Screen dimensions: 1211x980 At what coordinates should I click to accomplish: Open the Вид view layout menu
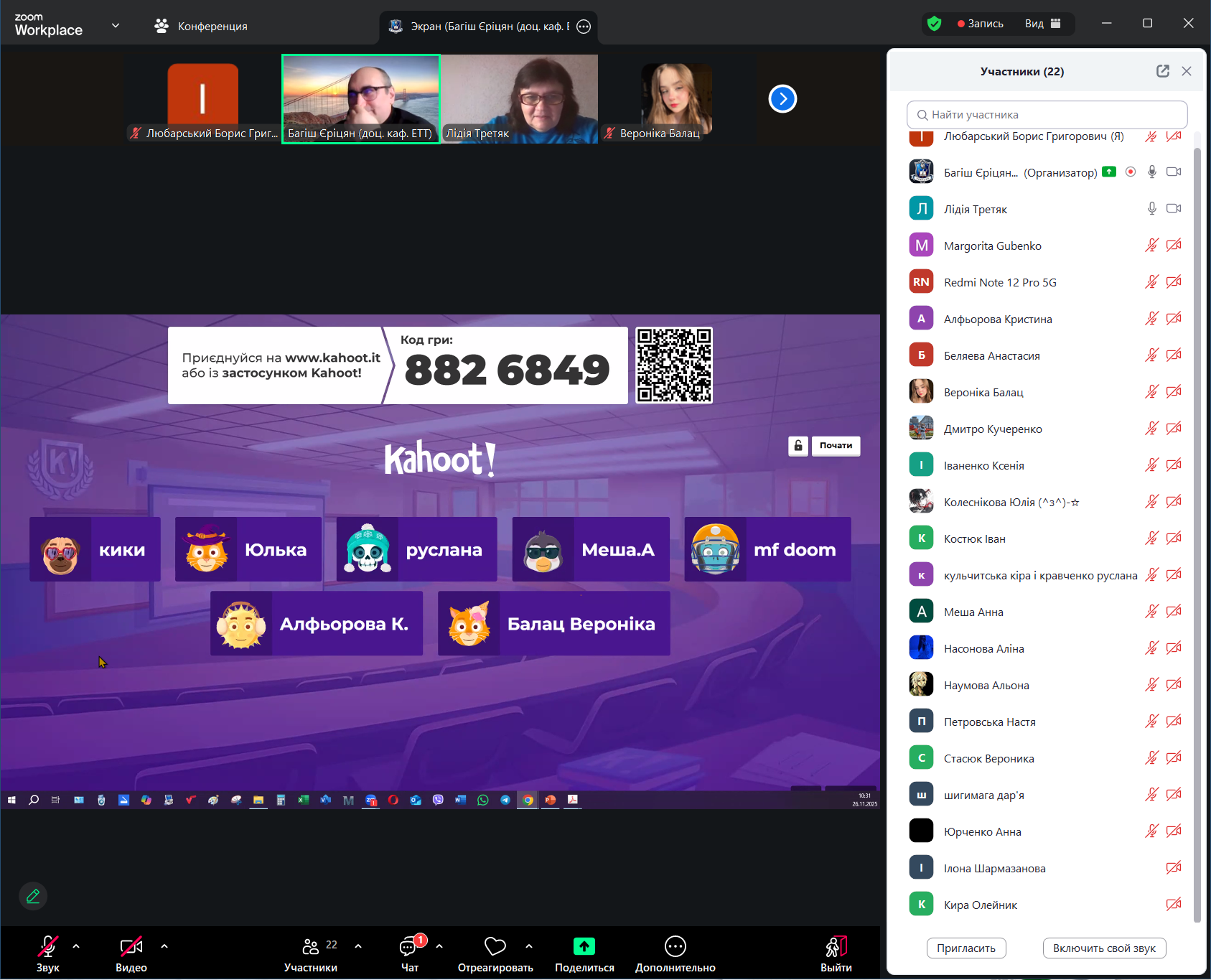[x=1043, y=24]
